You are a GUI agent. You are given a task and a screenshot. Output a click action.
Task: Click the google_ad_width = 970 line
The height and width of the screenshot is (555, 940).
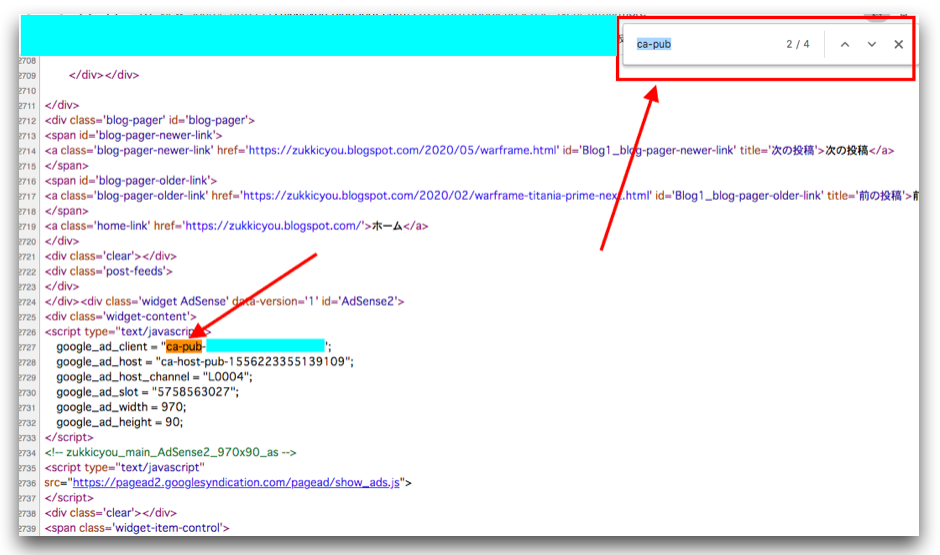(x=121, y=407)
